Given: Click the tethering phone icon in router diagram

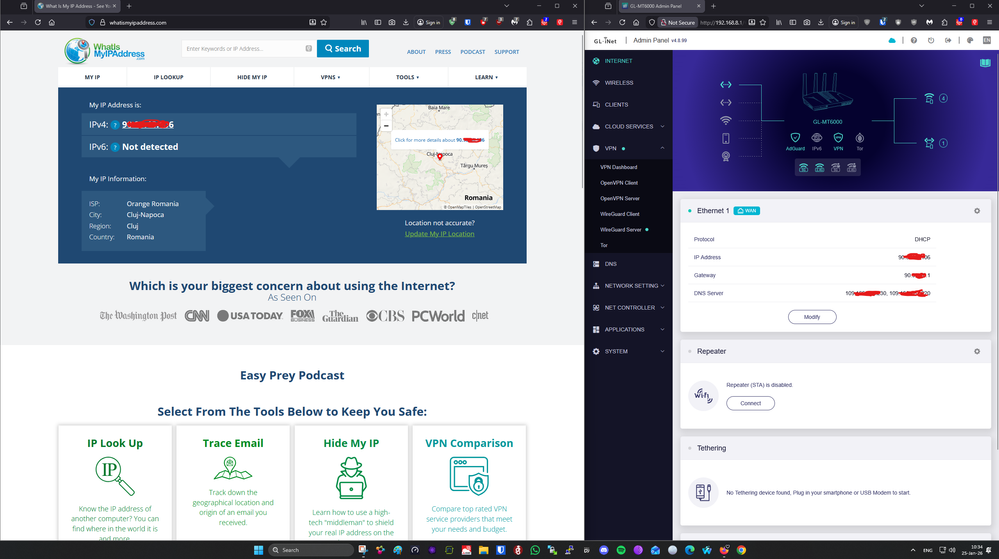Looking at the screenshot, I should (x=726, y=138).
